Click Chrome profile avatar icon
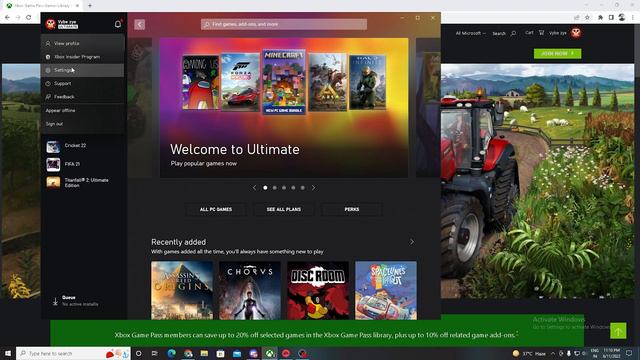 coord(622,17)
